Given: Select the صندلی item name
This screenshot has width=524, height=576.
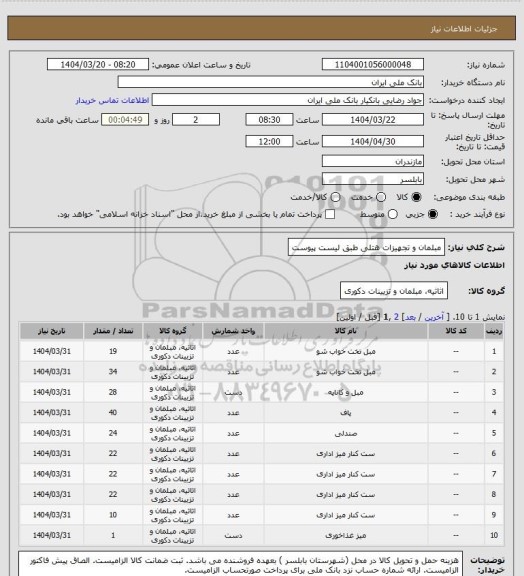Looking at the screenshot, I should (x=346, y=433).
